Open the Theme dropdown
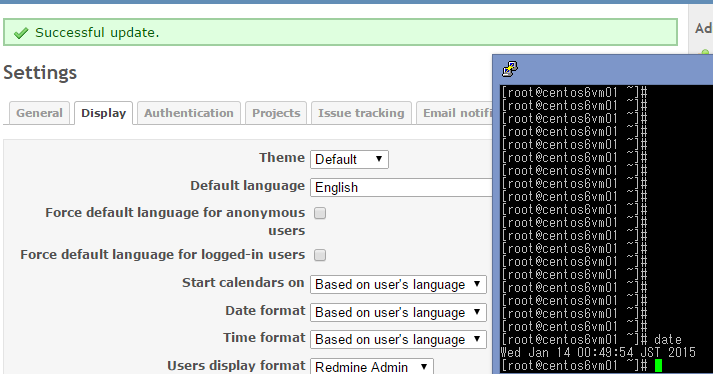713x374 pixels. tap(349, 160)
